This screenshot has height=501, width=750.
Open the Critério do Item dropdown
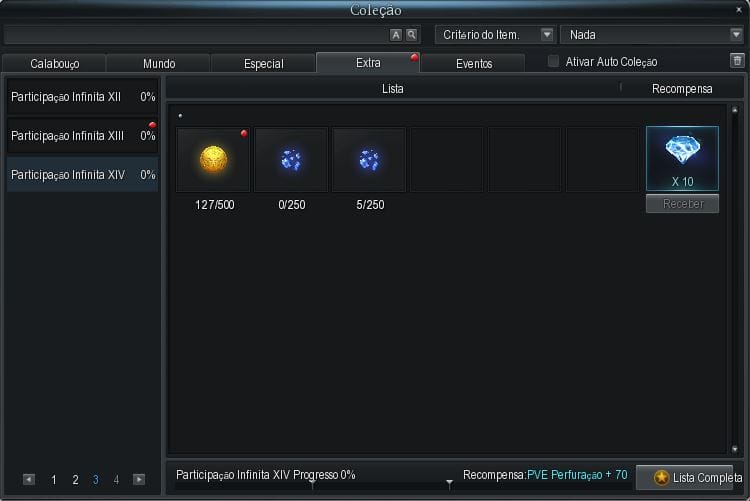tap(495, 35)
